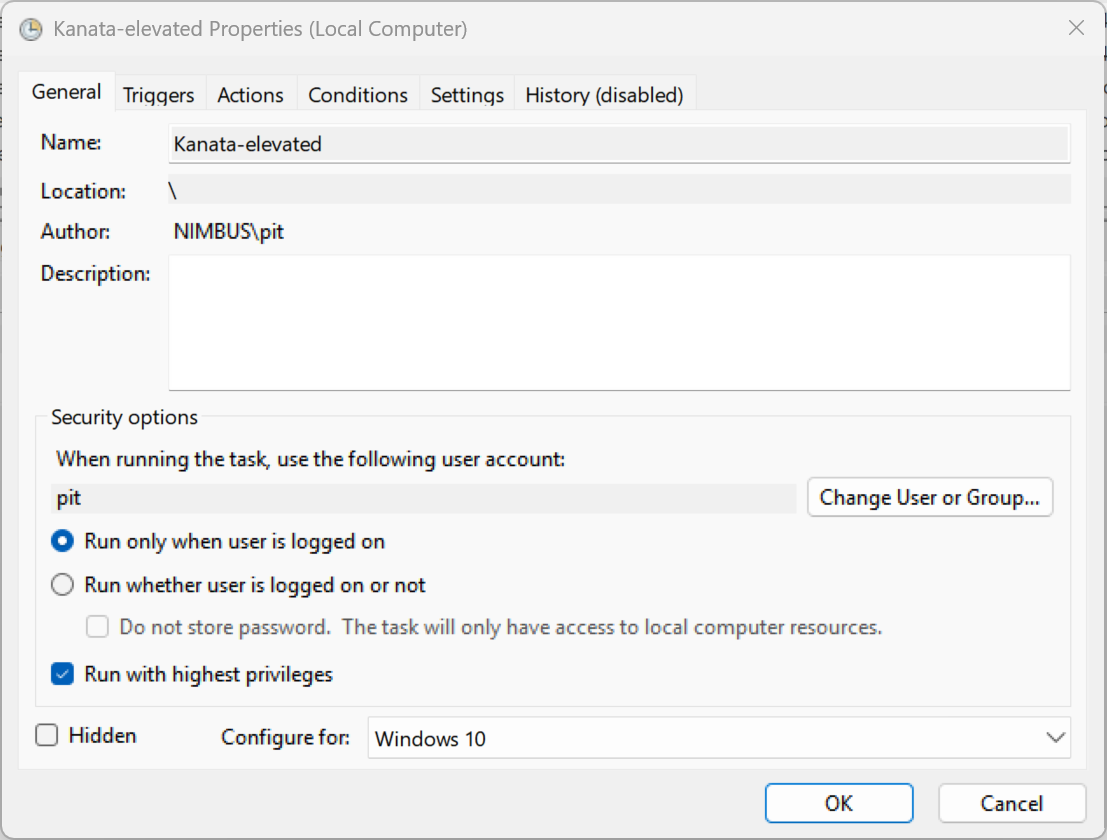Switch to the Triggers tab
The image size is (1107, 840).
point(158,95)
